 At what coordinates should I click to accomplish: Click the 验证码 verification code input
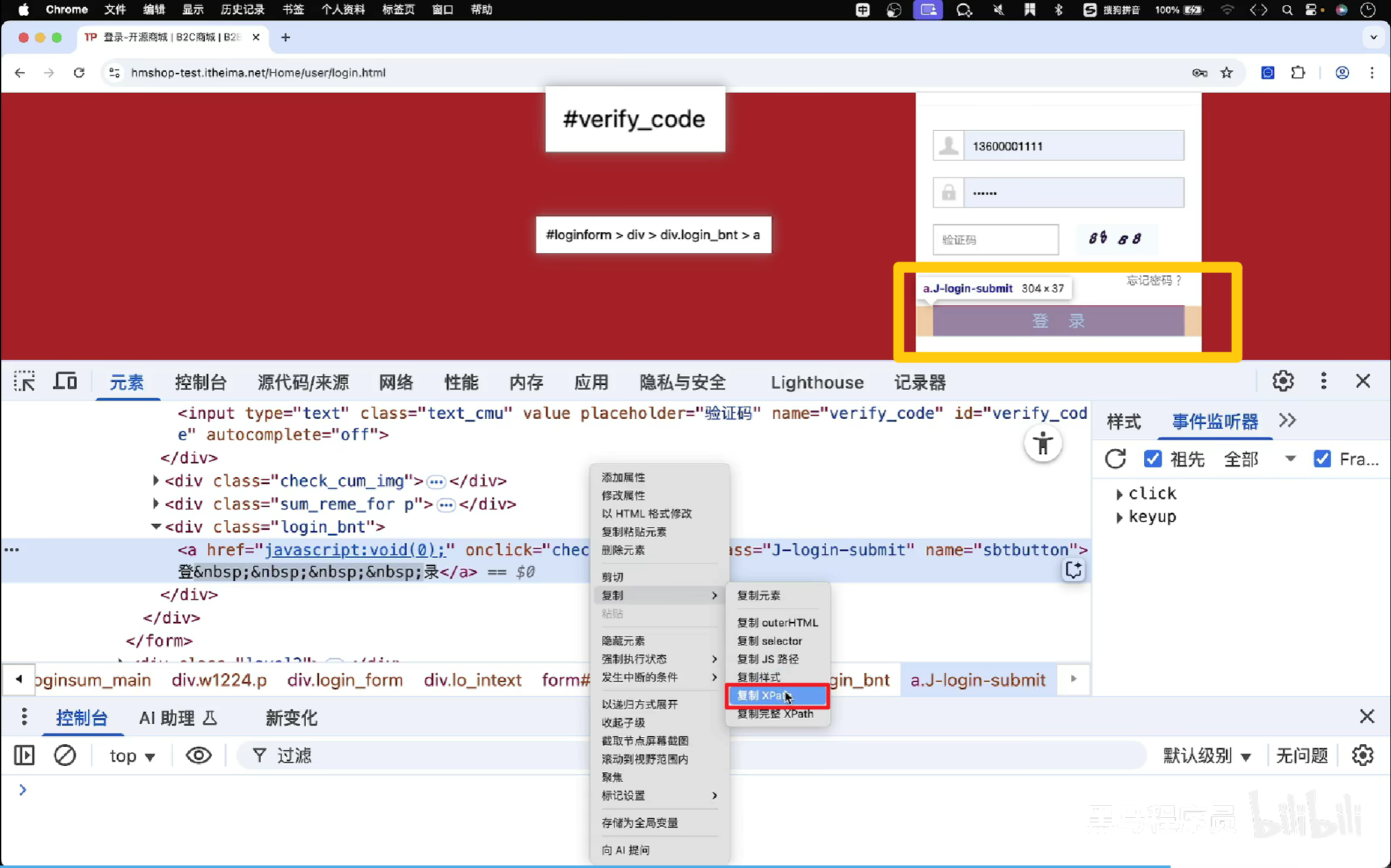click(x=996, y=239)
